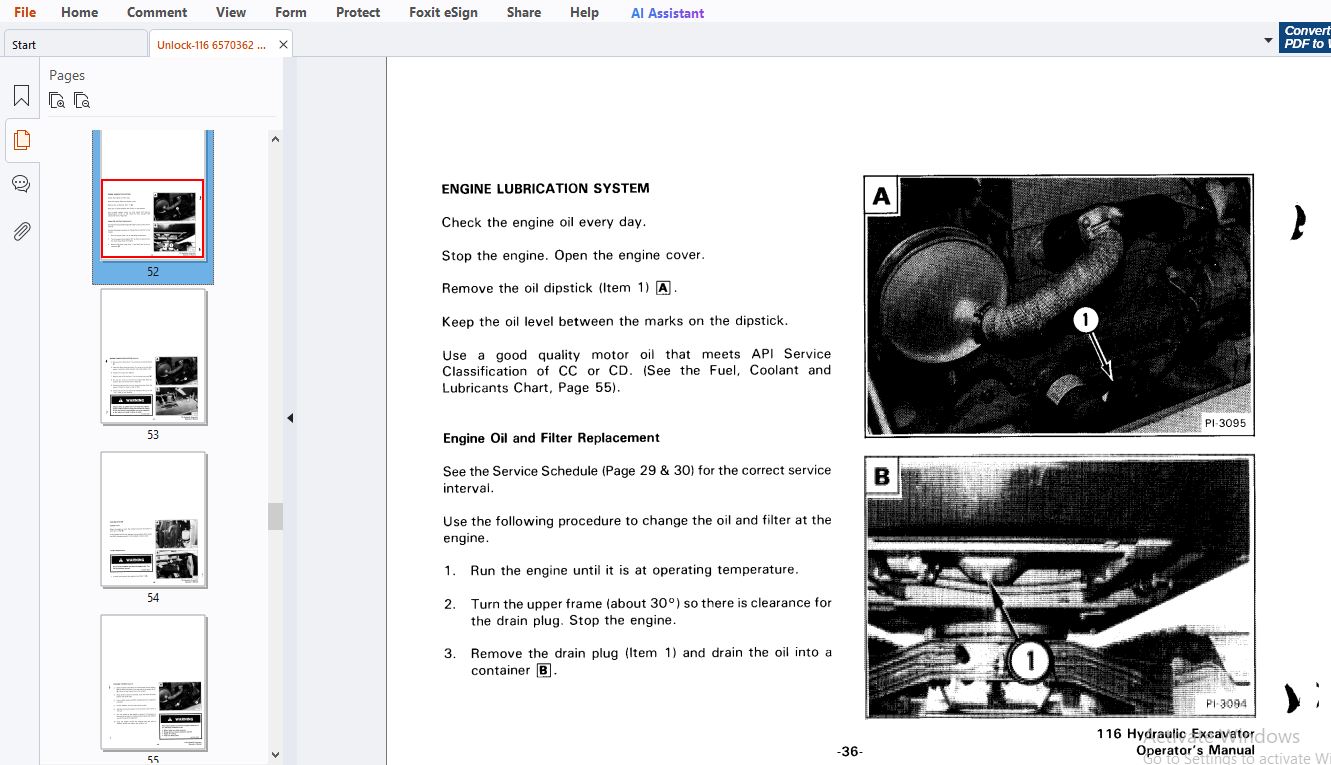Open the Comments panel icon
This screenshot has width=1331, height=765.
tap(21, 184)
